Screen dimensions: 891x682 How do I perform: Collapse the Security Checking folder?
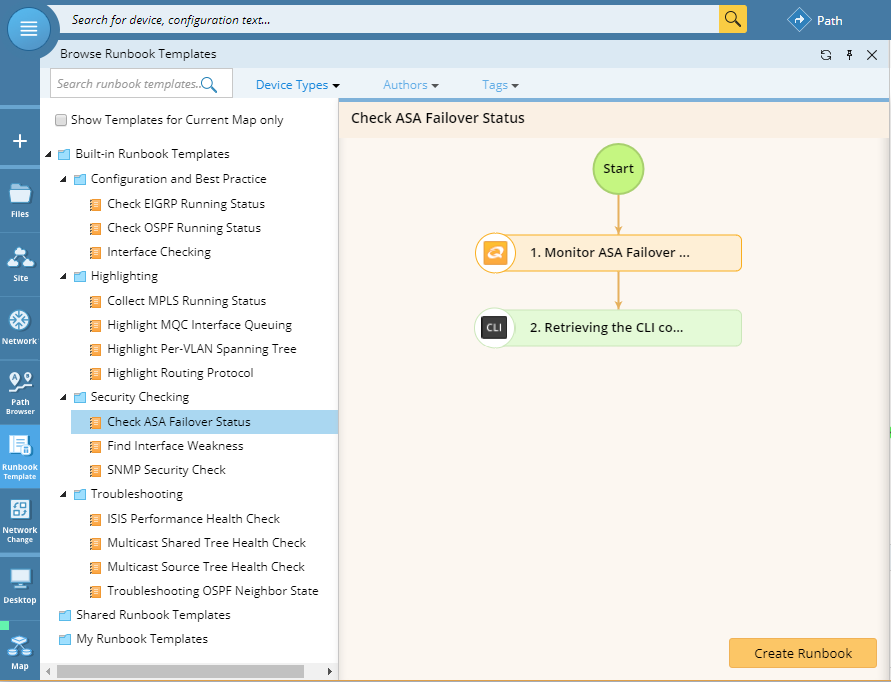tap(64, 397)
